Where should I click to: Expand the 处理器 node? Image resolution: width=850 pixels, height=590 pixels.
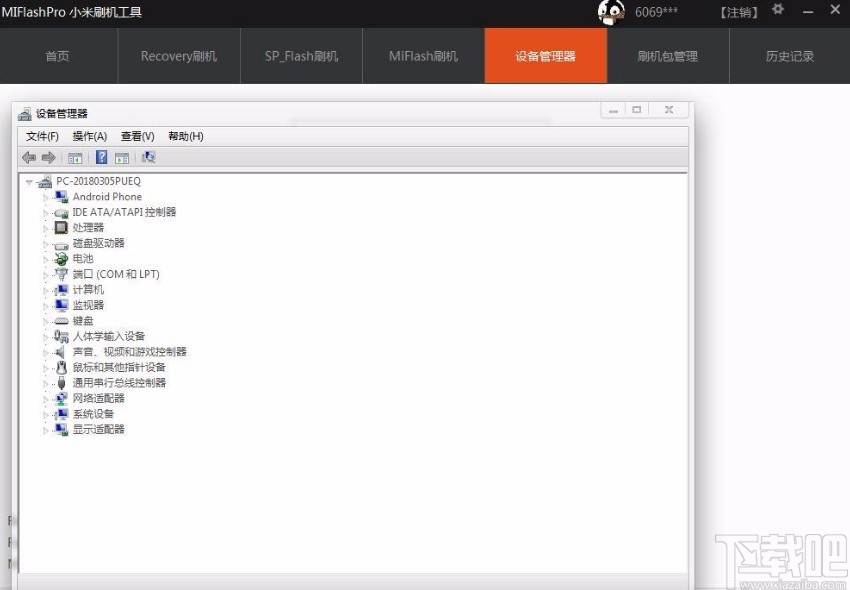click(x=46, y=228)
